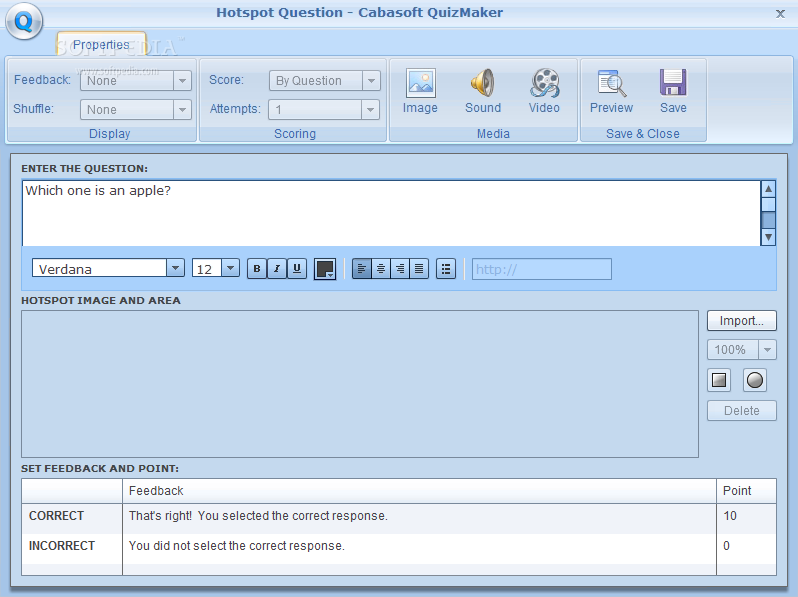This screenshot has height=597, width=798.
Task: Open the Feedback dropdown
Action: point(135,80)
